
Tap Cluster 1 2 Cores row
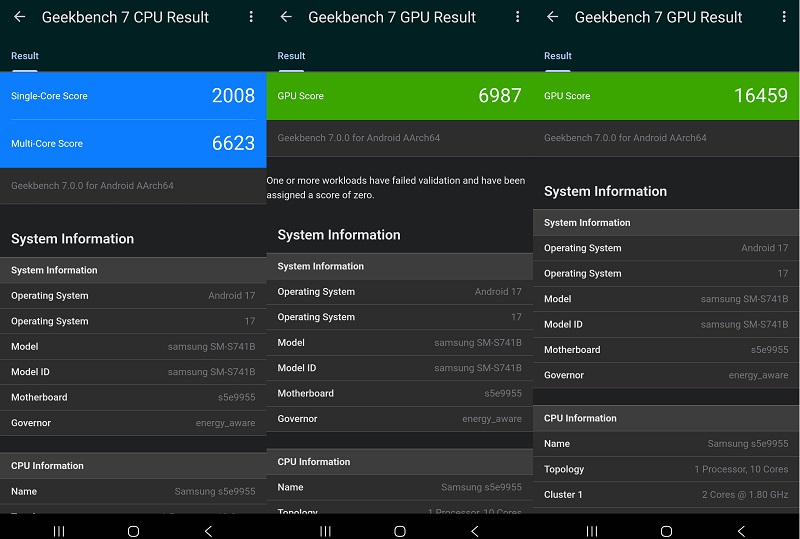point(666,495)
